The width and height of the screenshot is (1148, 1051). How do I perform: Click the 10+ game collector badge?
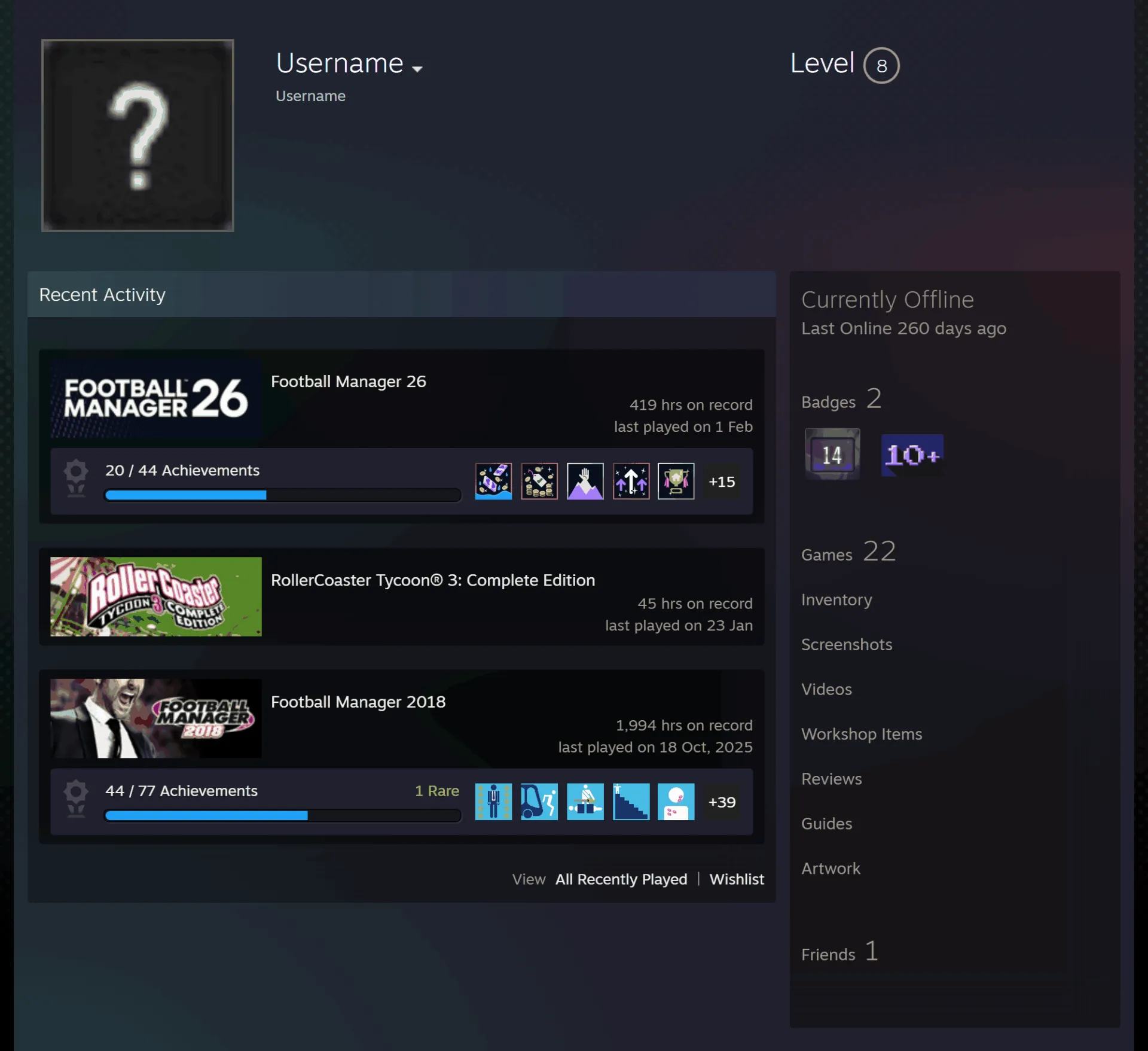[x=912, y=455]
